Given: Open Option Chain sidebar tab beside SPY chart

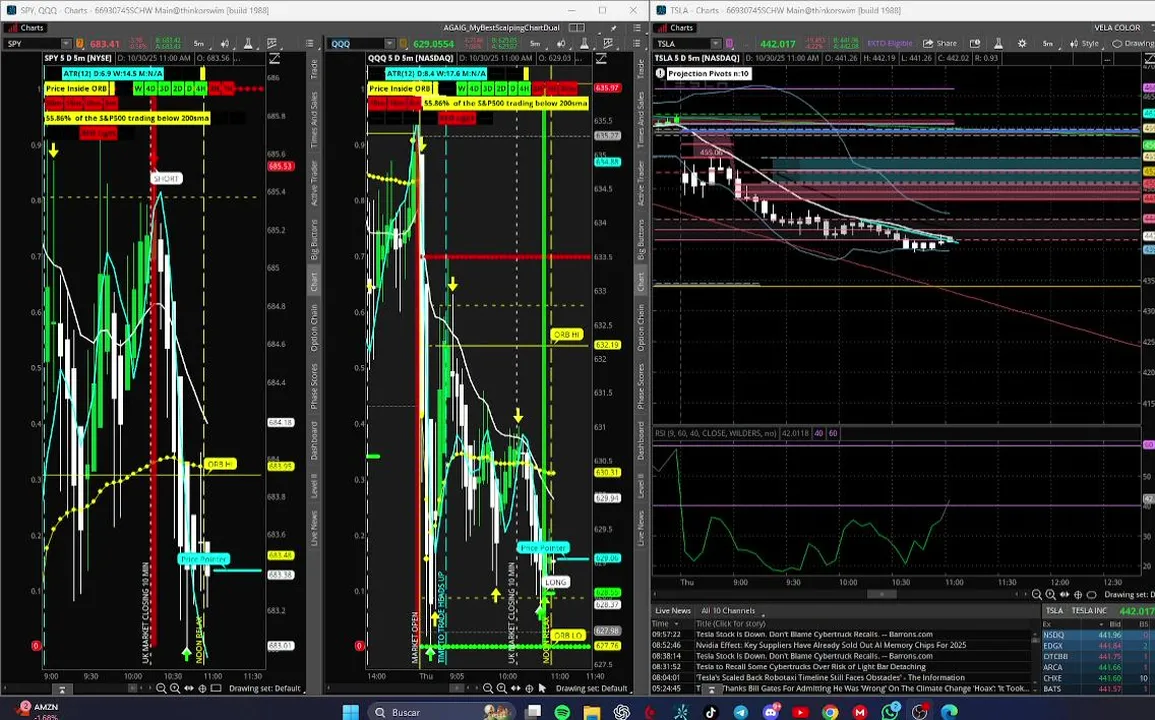Looking at the screenshot, I should tap(314, 328).
